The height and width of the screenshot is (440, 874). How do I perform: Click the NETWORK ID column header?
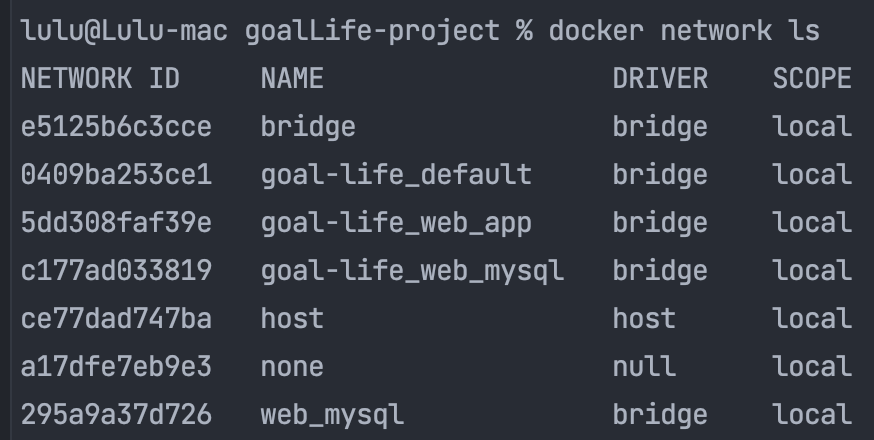(100, 78)
